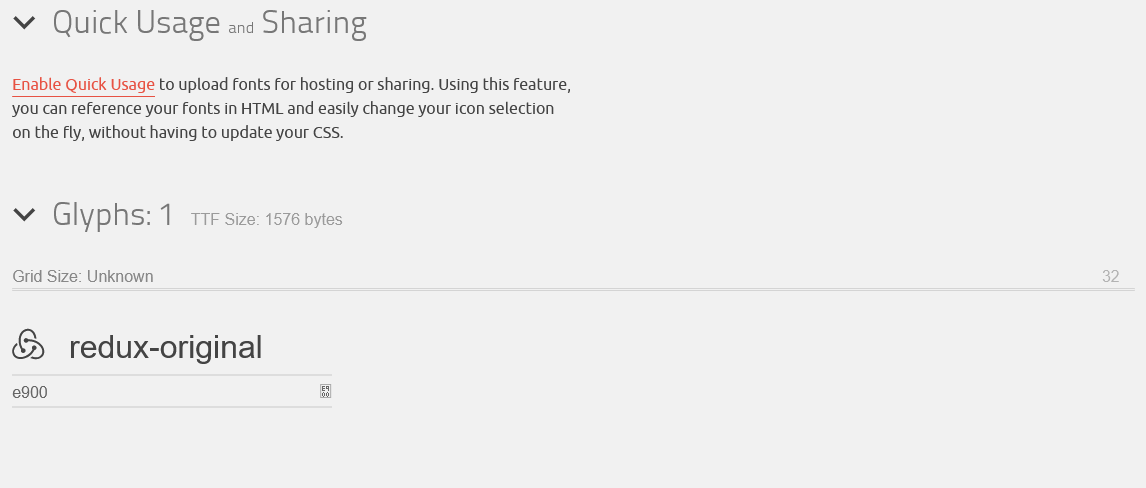Click the word Sharing in the heading
This screenshot has height=488, width=1146.
[314, 23]
